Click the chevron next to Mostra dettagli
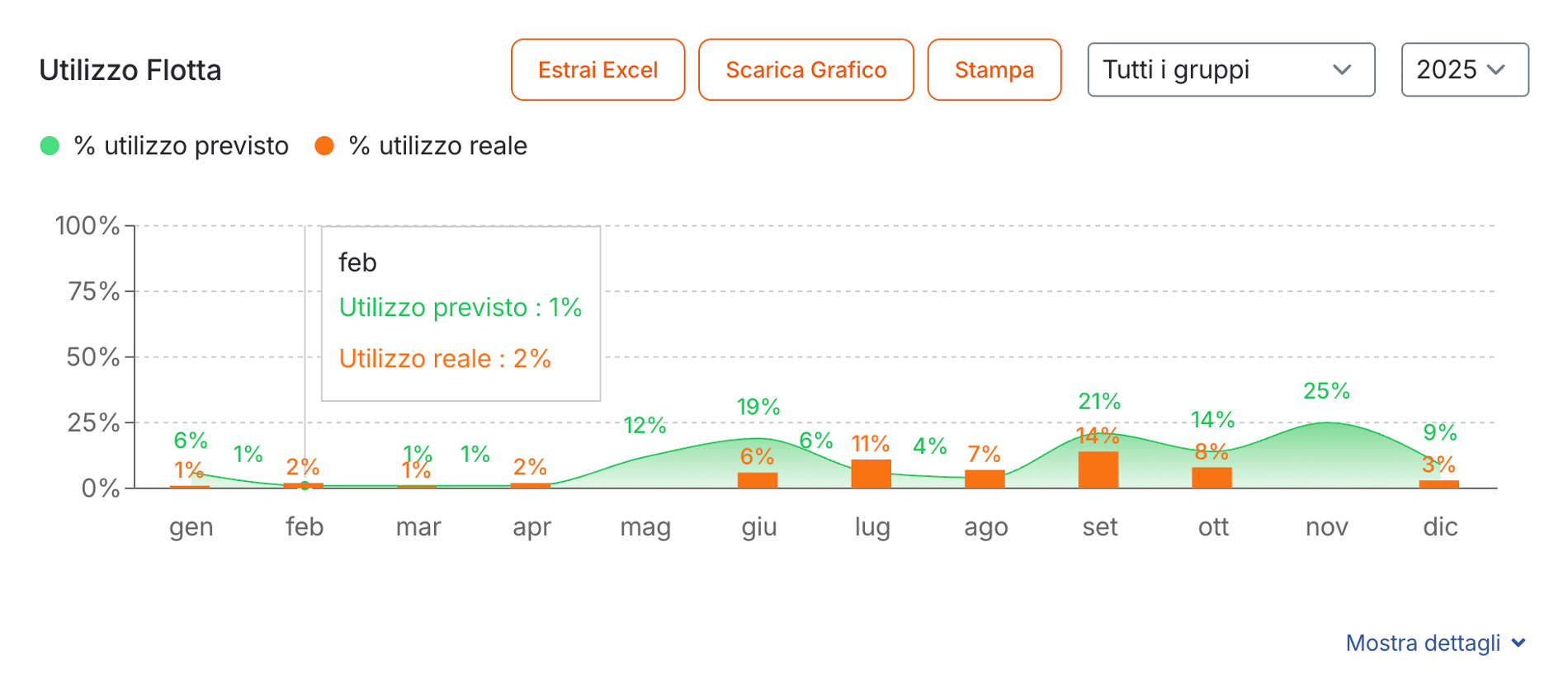This screenshot has width=1568, height=698. pos(1518,643)
